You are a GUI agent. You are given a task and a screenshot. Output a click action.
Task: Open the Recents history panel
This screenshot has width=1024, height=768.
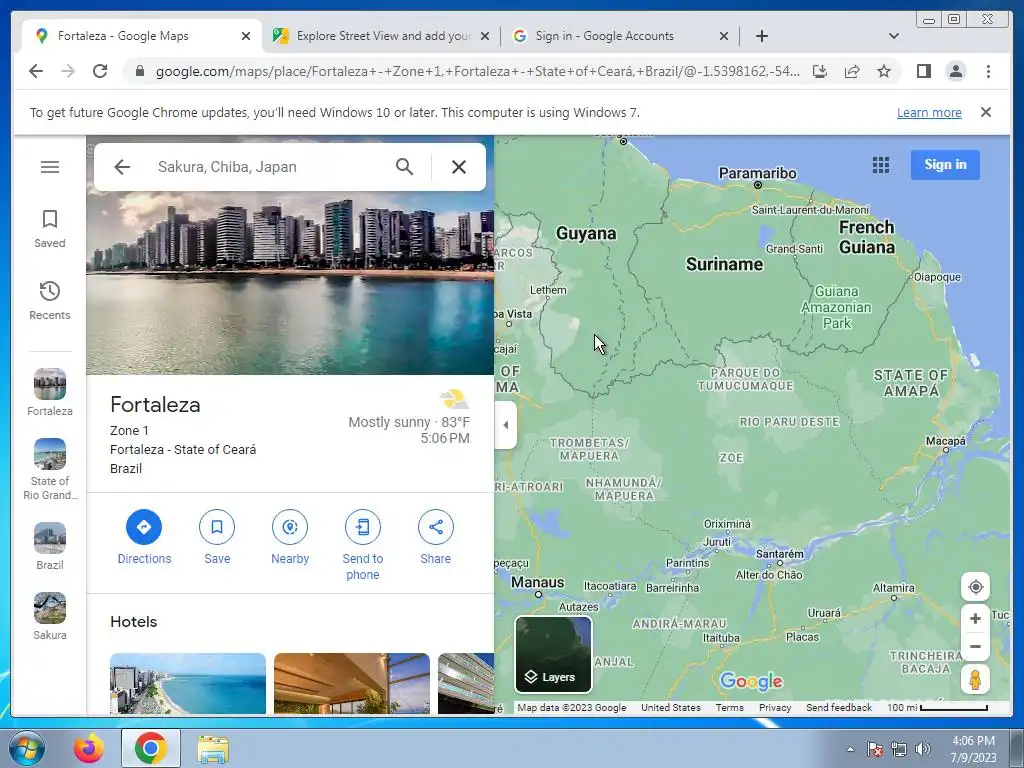[x=50, y=301]
